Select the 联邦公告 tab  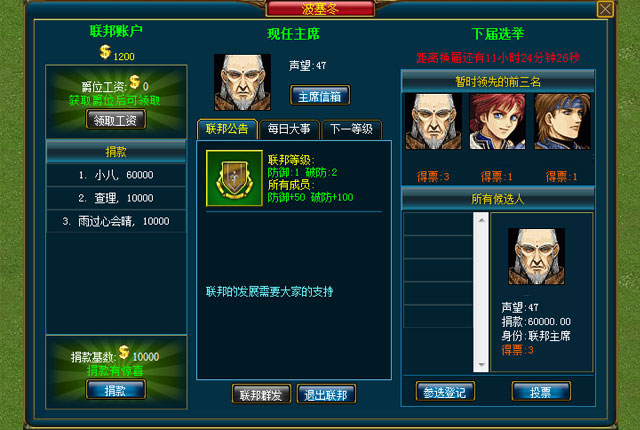pos(227,129)
